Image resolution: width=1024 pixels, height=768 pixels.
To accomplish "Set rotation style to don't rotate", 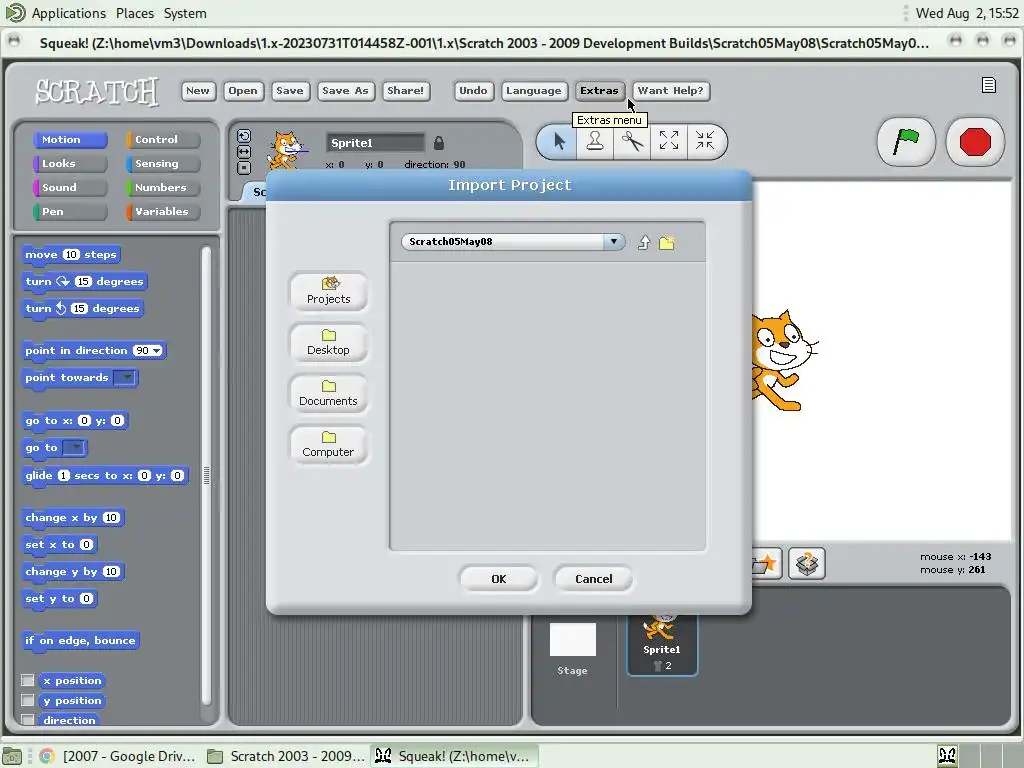I will pyautogui.click(x=244, y=168).
